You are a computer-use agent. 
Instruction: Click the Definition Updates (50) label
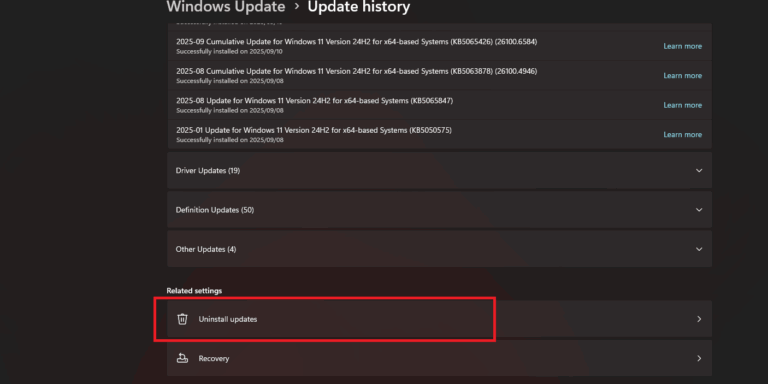(215, 210)
